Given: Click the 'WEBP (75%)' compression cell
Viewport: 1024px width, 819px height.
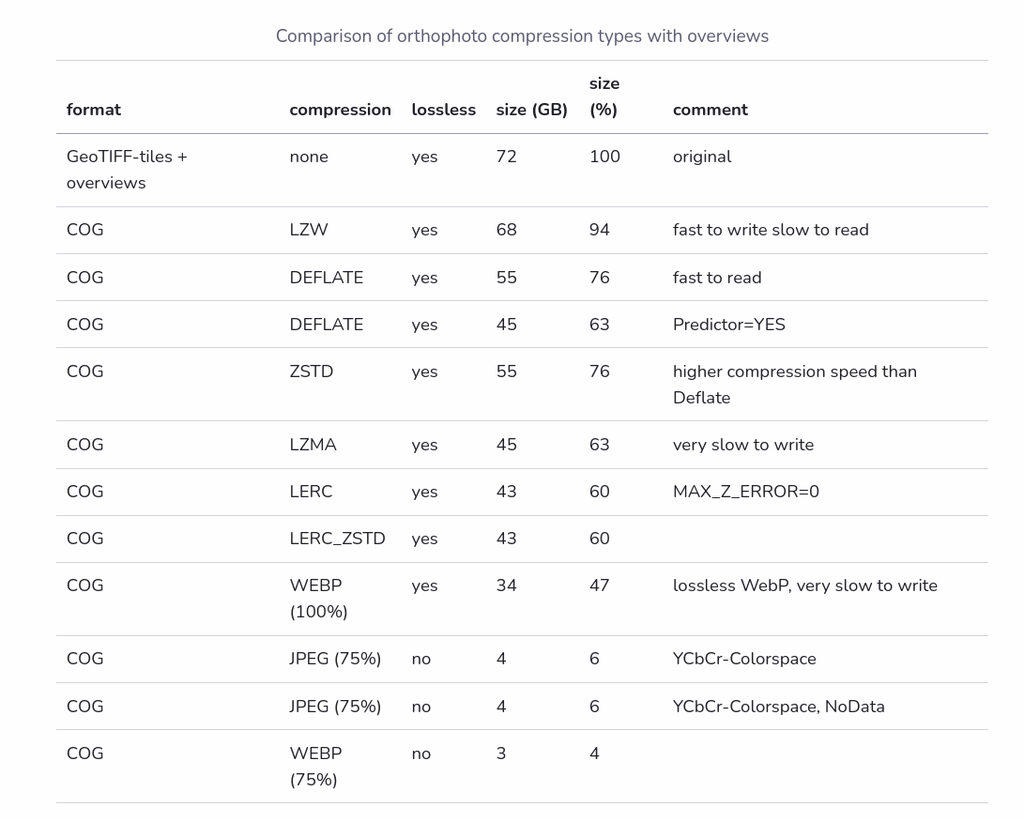Looking at the screenshot, I should [x=315, y=767].
